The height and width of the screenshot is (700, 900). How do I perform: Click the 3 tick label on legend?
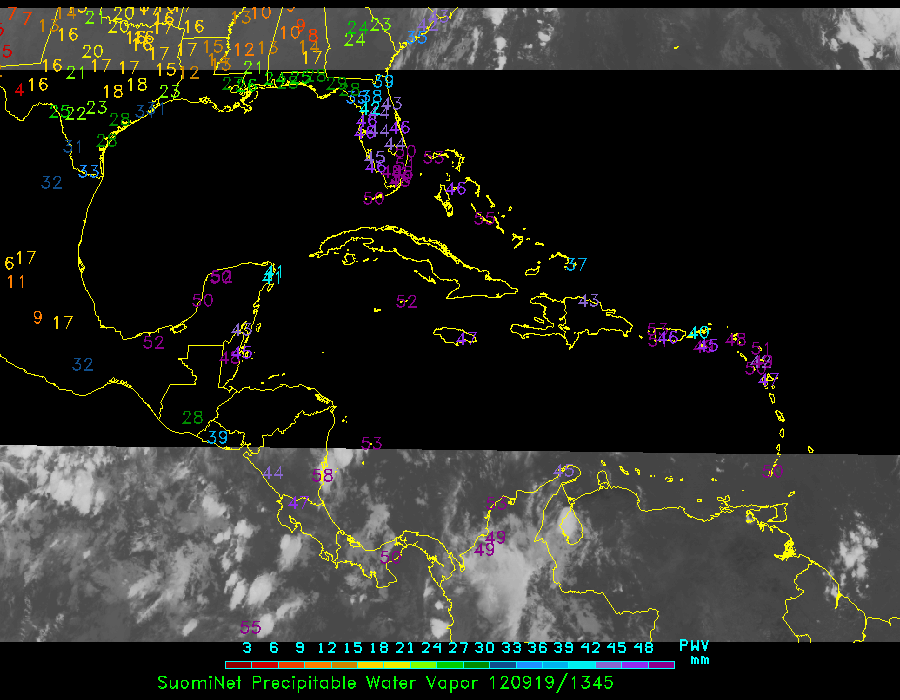click(246, 648)
